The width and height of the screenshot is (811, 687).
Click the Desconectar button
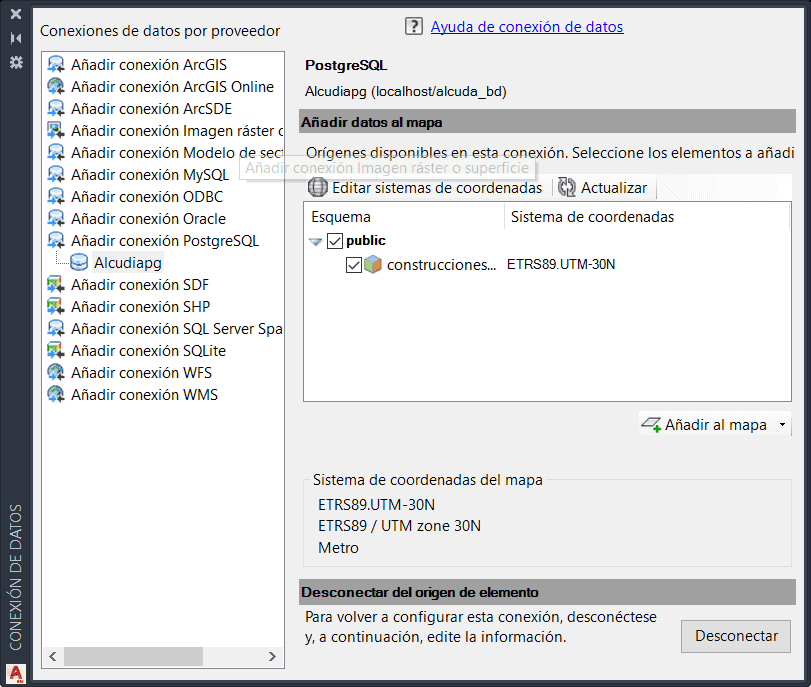point(736,636)
